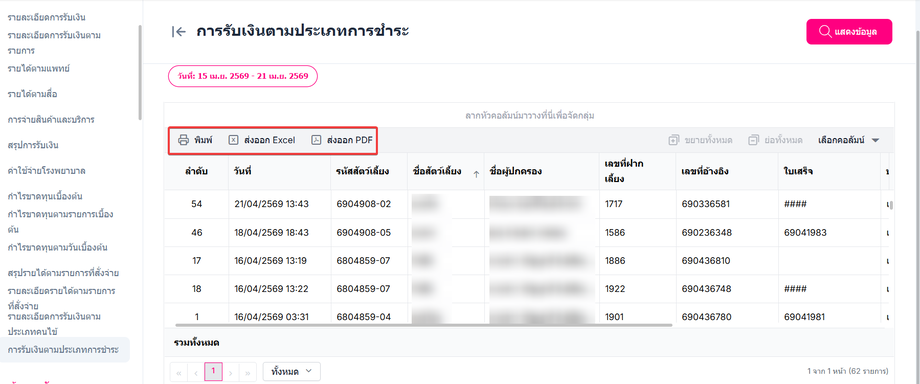
Task: Select the boarding number 1717
Action: click(613, 204)
